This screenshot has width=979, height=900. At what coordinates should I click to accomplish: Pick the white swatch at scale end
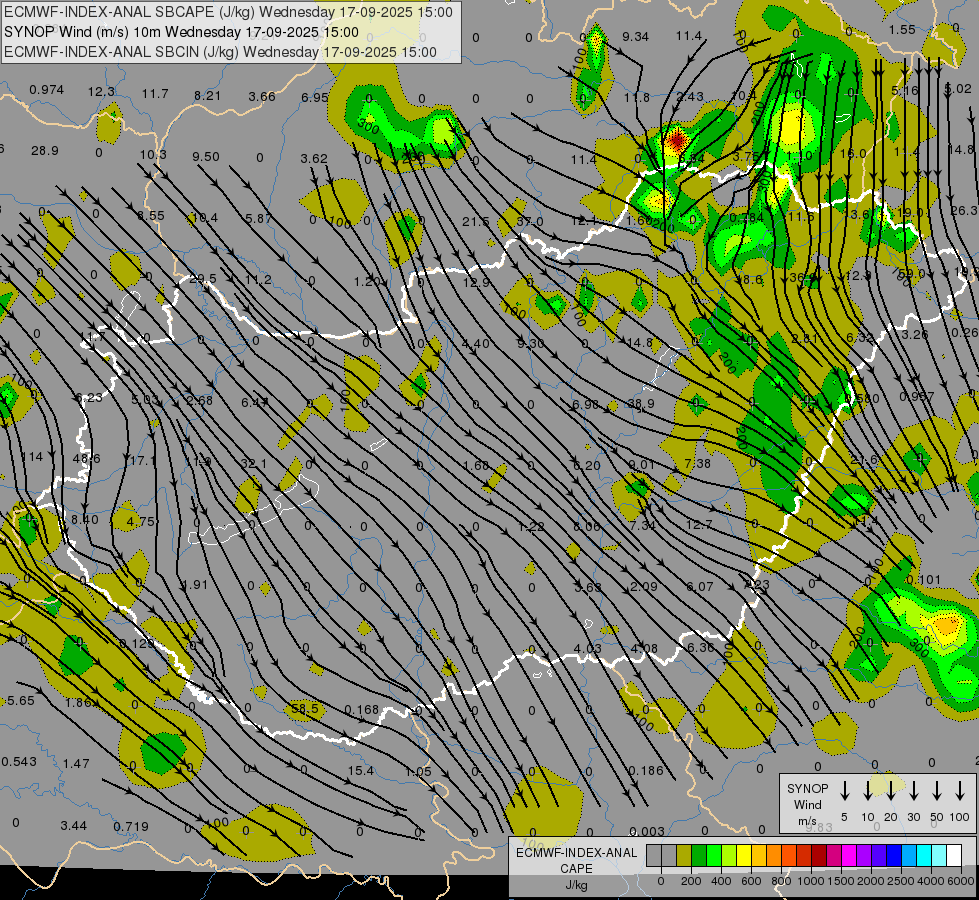click(x=954, y=856)
